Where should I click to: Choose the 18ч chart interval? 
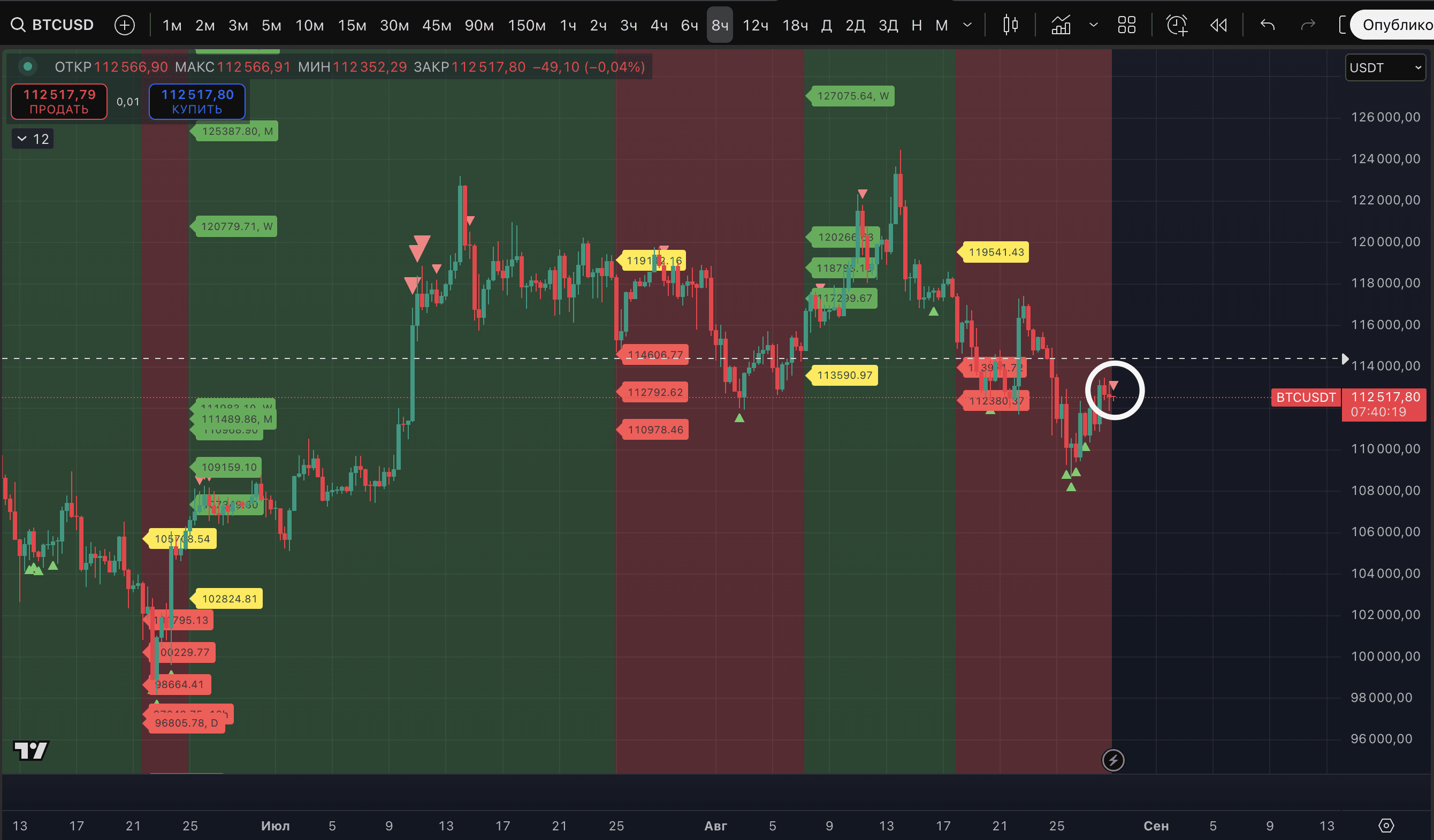(795, 25)
